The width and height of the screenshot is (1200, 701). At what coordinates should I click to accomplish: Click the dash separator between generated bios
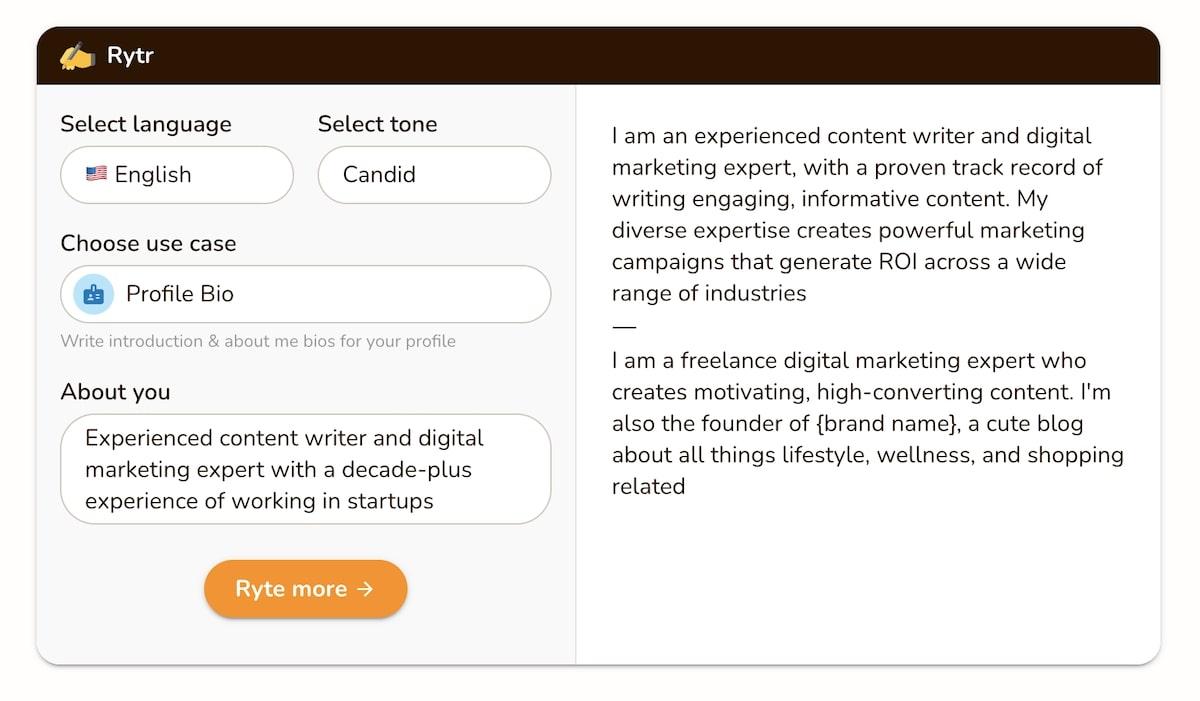point(624,327)
